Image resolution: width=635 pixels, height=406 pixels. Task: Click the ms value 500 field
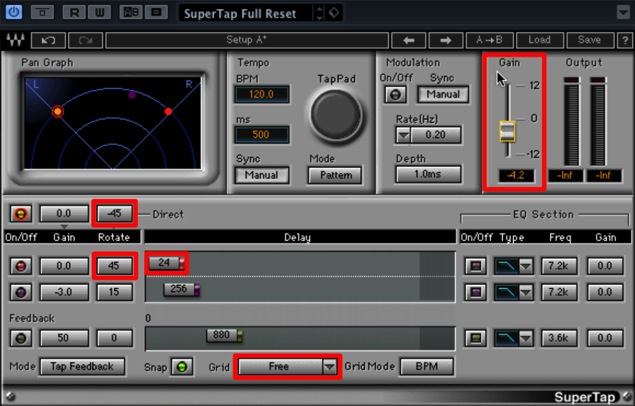point(262,134)
